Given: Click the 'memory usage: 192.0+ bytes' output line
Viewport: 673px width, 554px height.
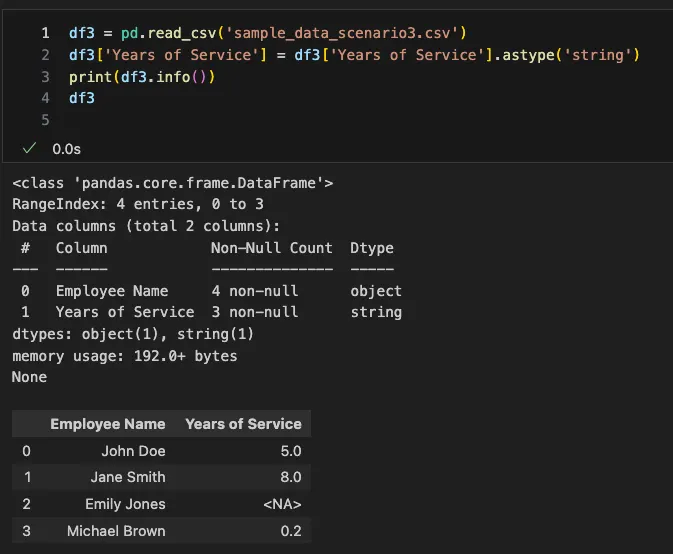Looking at the screenshot, I should pyautogui.click(x=124, y=356).
